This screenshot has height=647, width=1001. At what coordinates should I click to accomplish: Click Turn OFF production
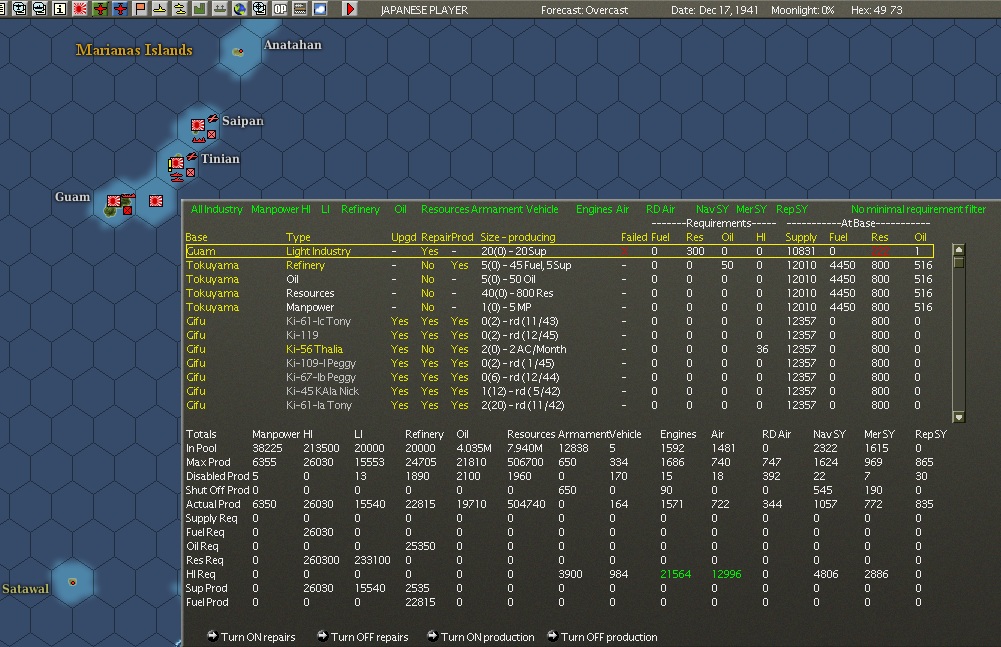click(x=603, y=637)
